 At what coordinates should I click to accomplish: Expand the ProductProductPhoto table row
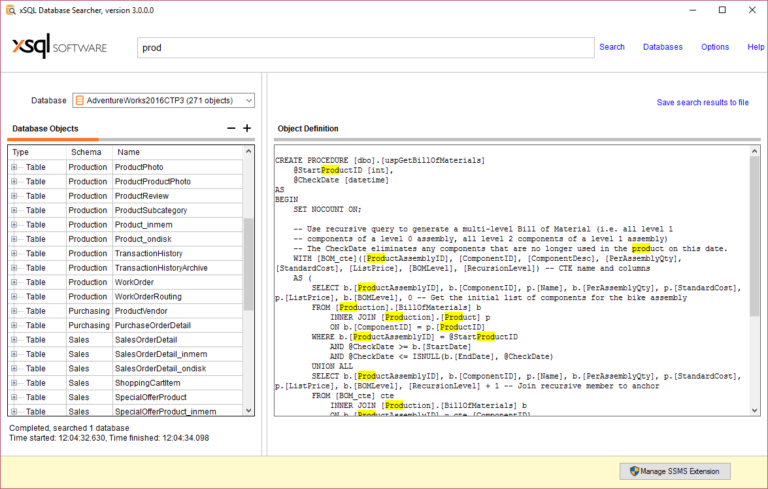(14, 181)
